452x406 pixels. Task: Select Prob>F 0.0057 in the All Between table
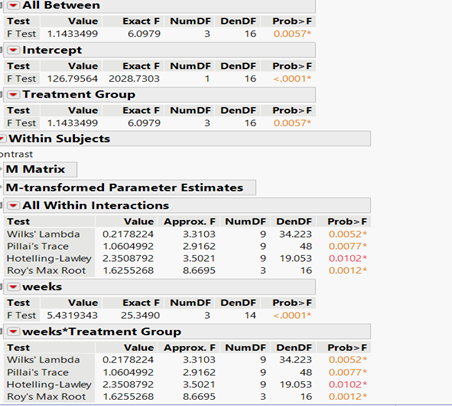tap(292, 34)
